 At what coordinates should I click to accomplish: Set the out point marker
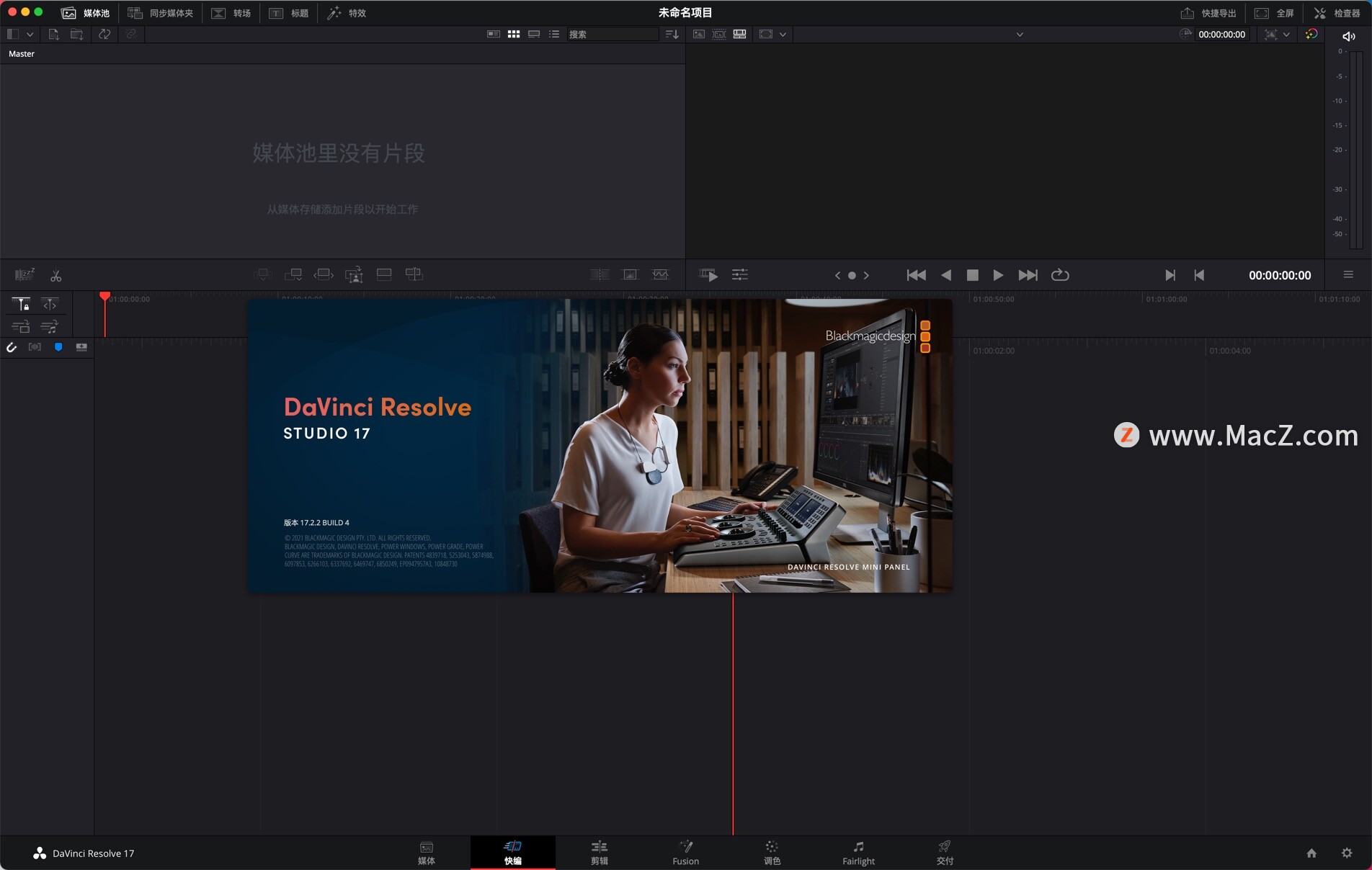[1199, 275]
